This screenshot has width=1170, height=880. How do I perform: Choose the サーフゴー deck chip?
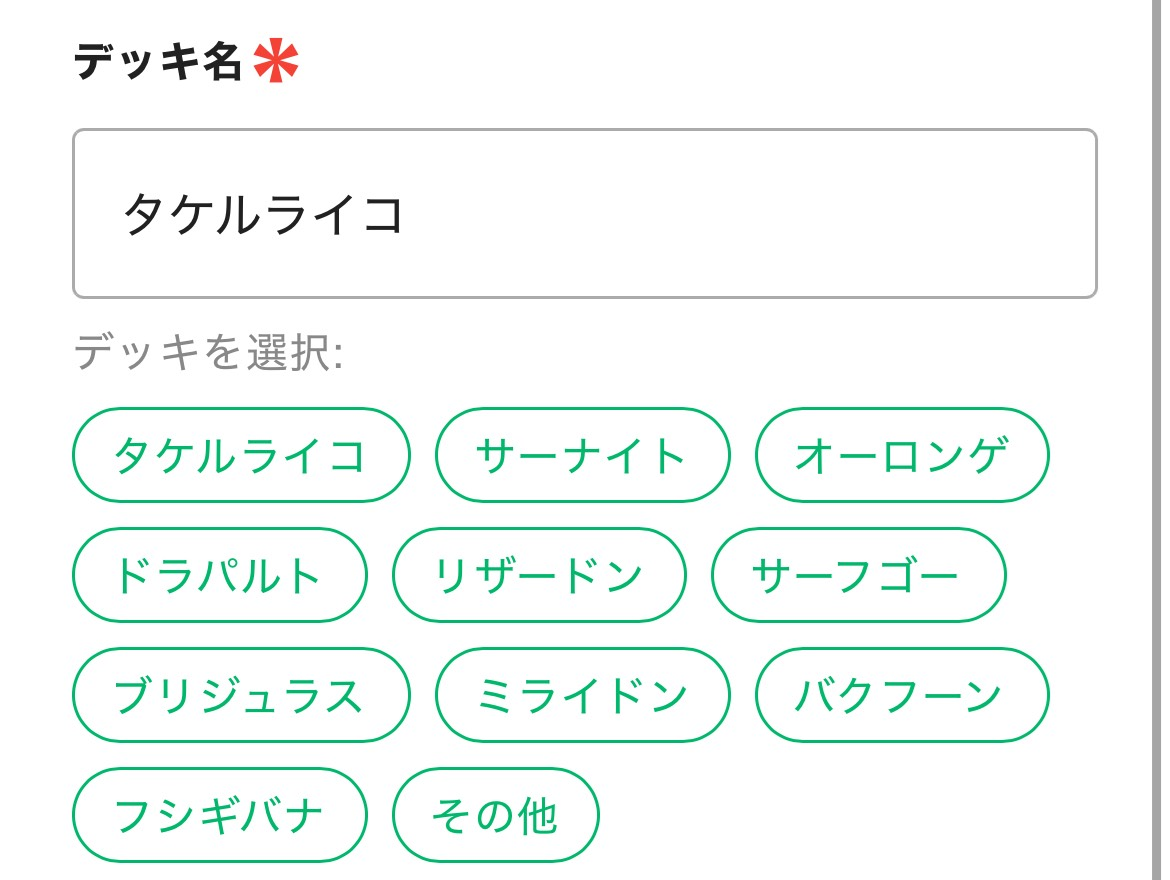click(858, 576)
